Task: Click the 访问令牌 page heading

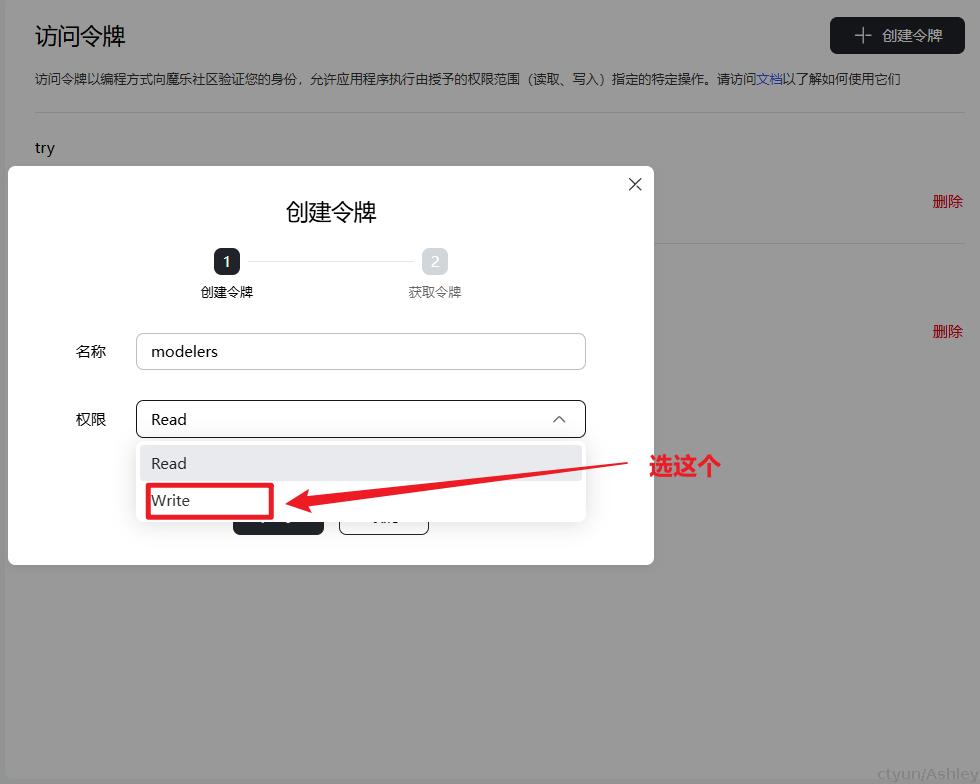Action: [x=80, y=36]
